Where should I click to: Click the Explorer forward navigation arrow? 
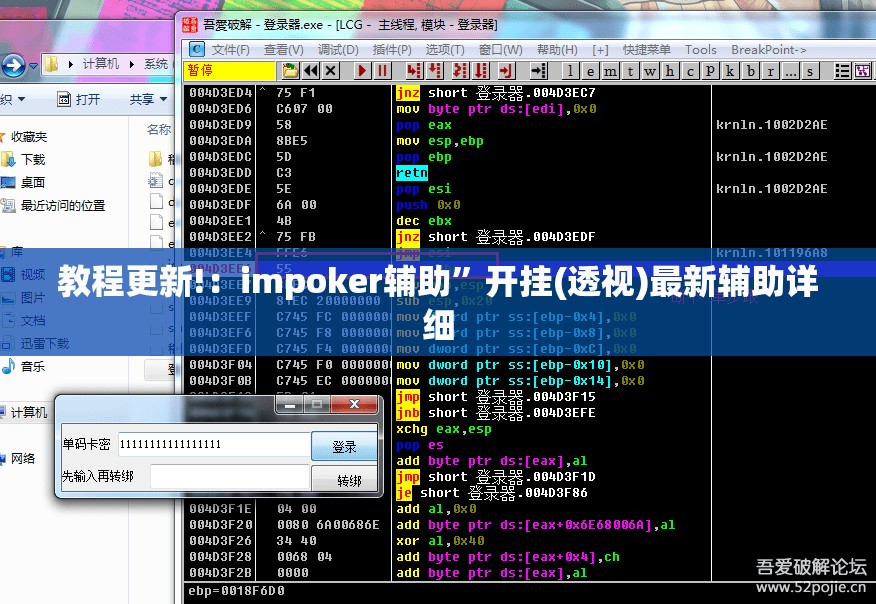[x=13, y=66]
